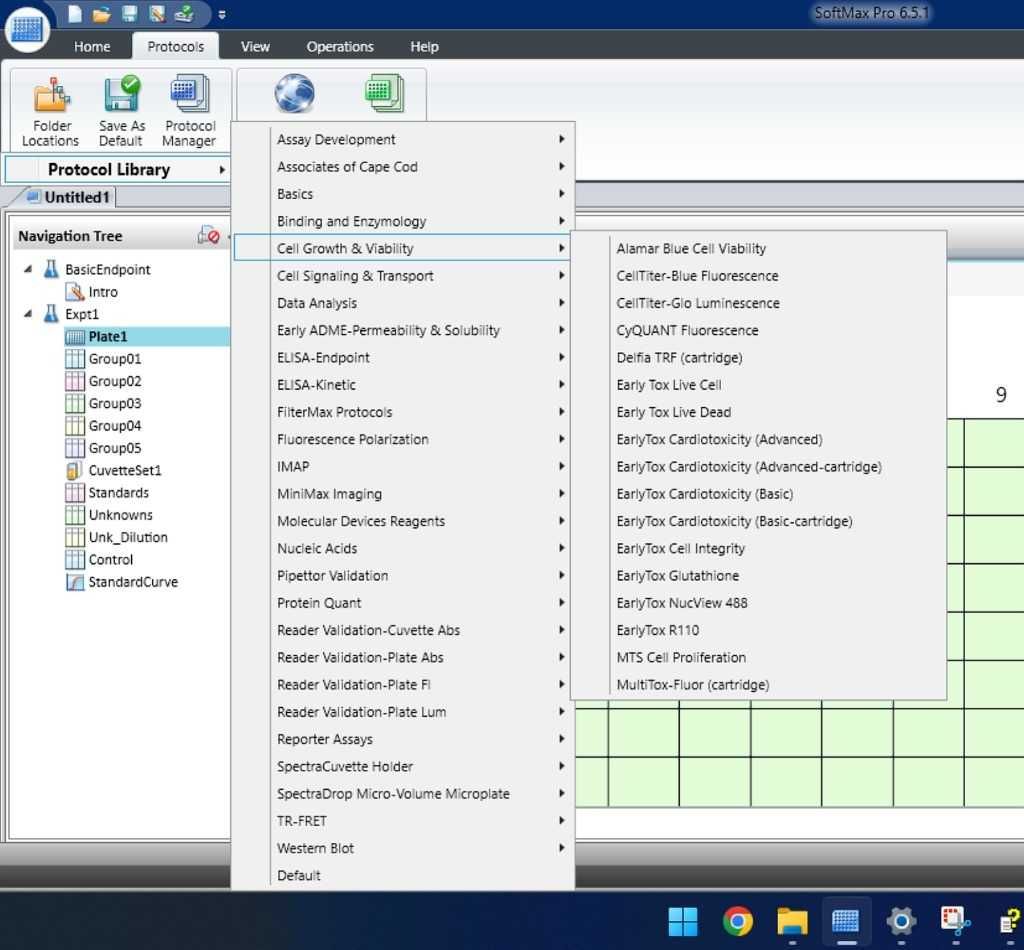
Task: Open the Data Analysis menu entry
Action: pyautogui.click(x=404, y=303)
